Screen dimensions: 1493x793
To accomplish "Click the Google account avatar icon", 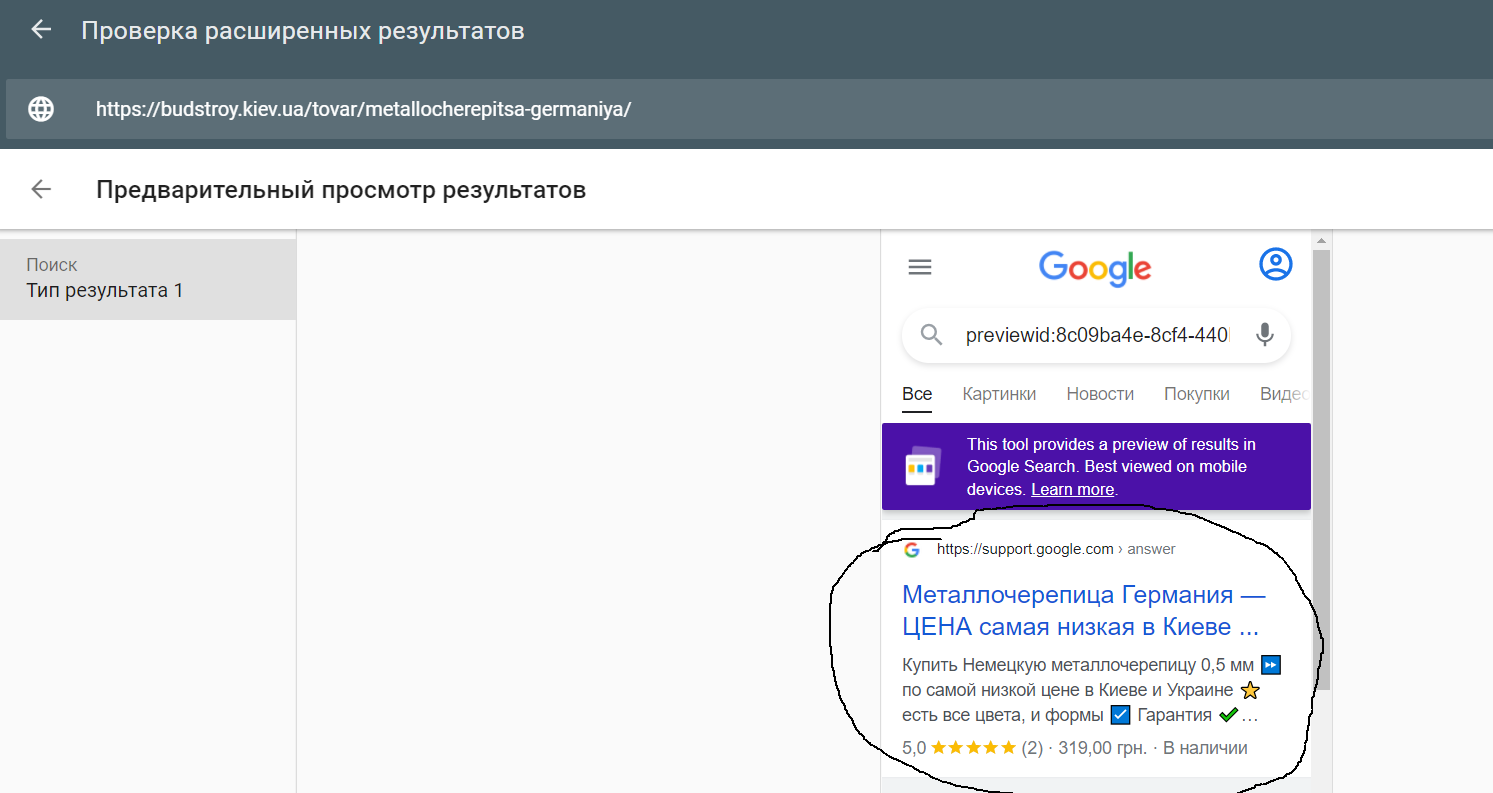I will point(1275,265).
